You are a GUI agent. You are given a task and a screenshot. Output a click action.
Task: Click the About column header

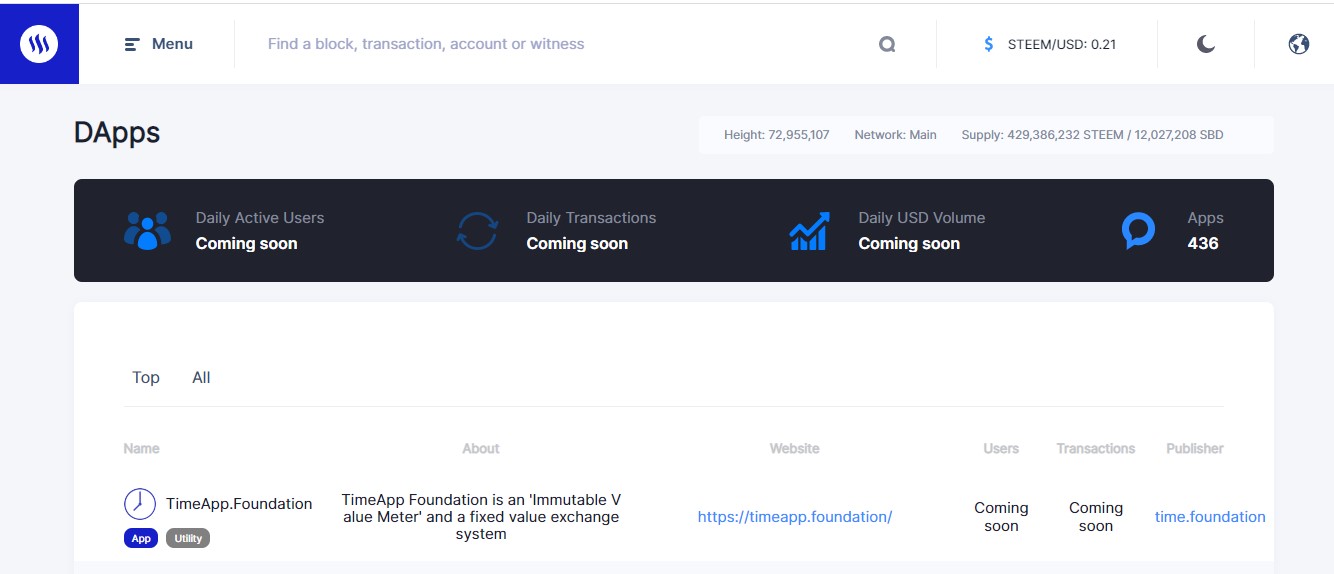(481, 448)
